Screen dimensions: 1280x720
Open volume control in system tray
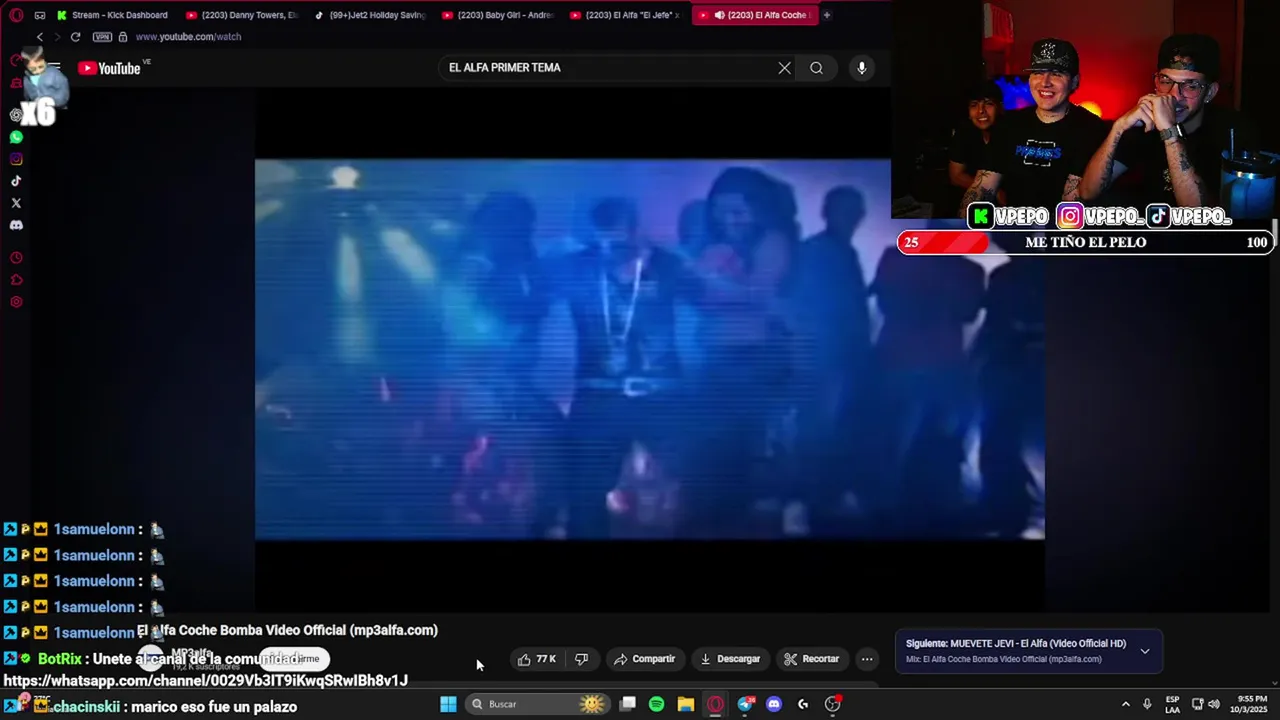point(1214,704)
